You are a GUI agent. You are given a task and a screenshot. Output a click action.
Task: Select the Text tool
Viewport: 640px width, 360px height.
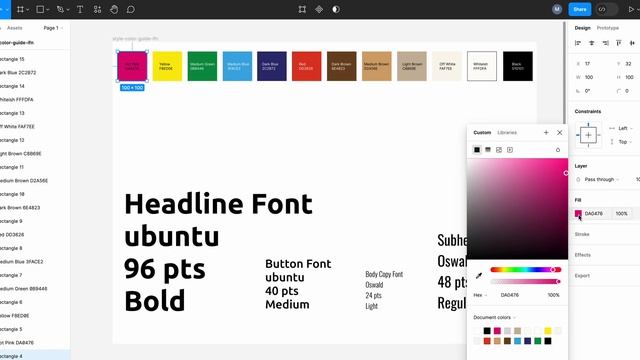(x=80, y=9)
